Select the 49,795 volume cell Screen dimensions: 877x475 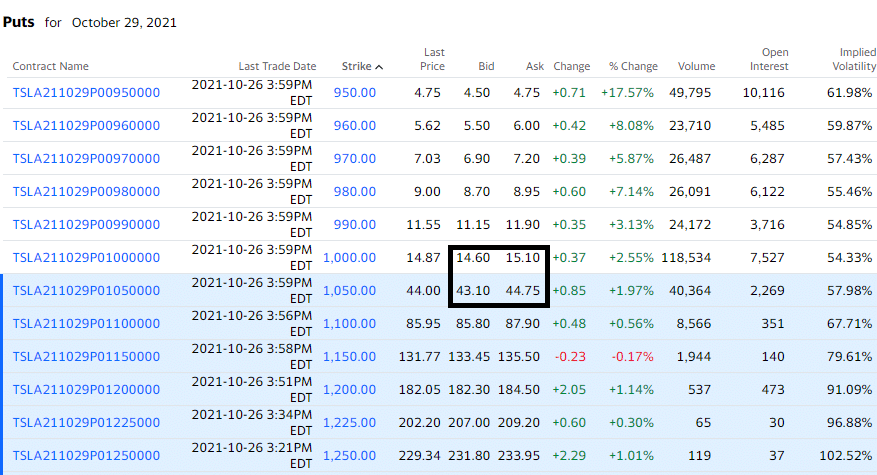(690, 92)
